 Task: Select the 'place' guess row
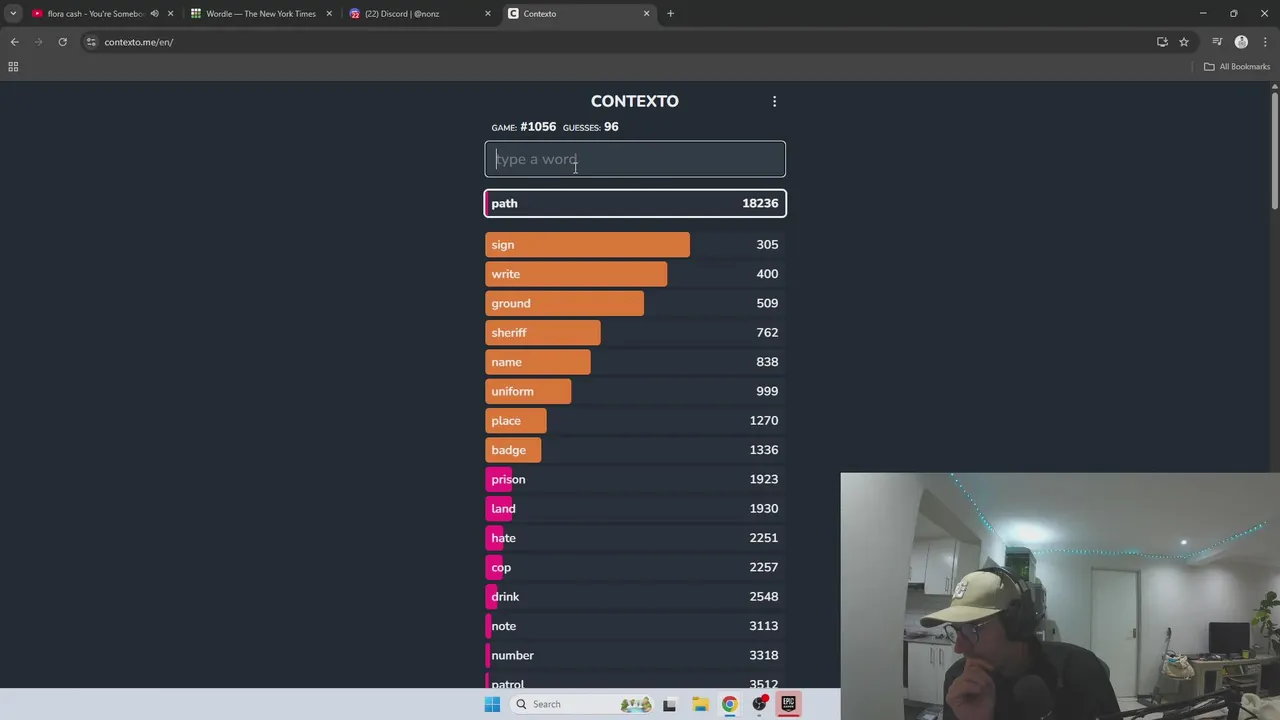635,421
